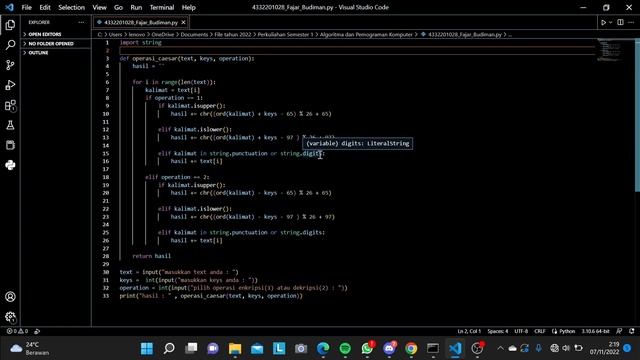Open the Extensions view

click(10, 105)
